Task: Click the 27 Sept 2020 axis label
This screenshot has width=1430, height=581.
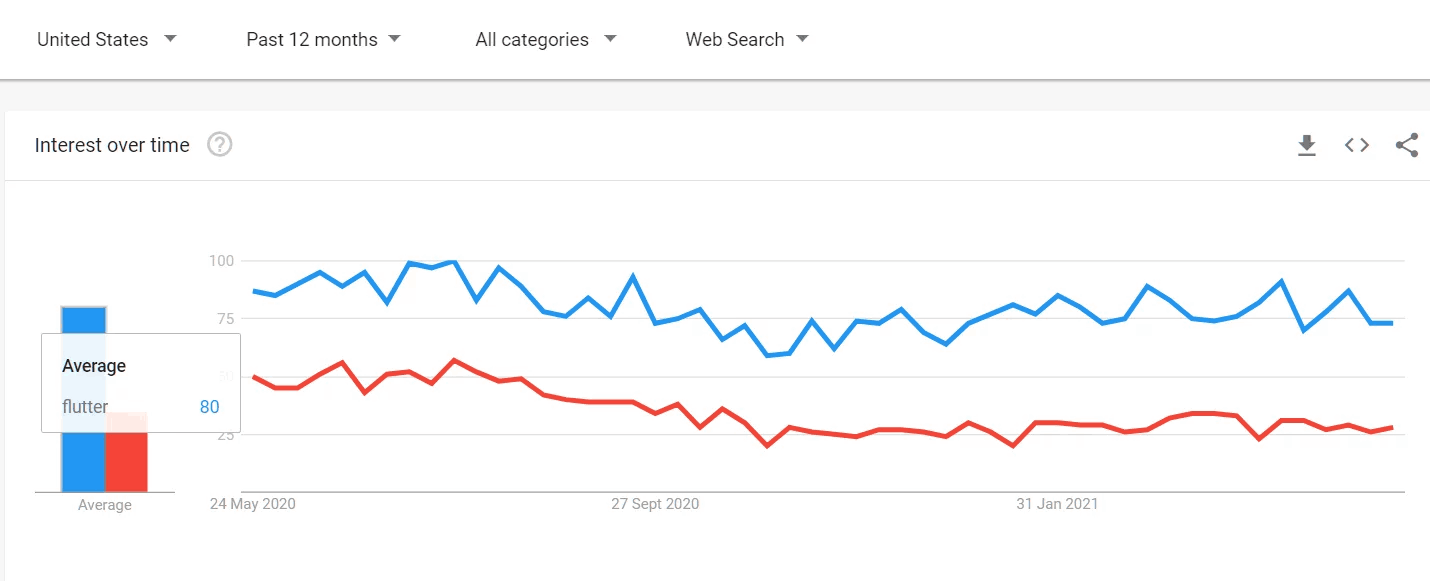Action: (x=655, y=504)
